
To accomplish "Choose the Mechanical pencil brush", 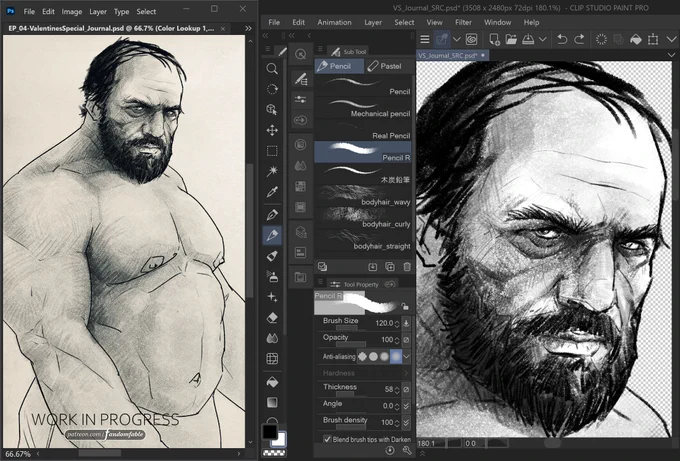I will pos(363,108).
